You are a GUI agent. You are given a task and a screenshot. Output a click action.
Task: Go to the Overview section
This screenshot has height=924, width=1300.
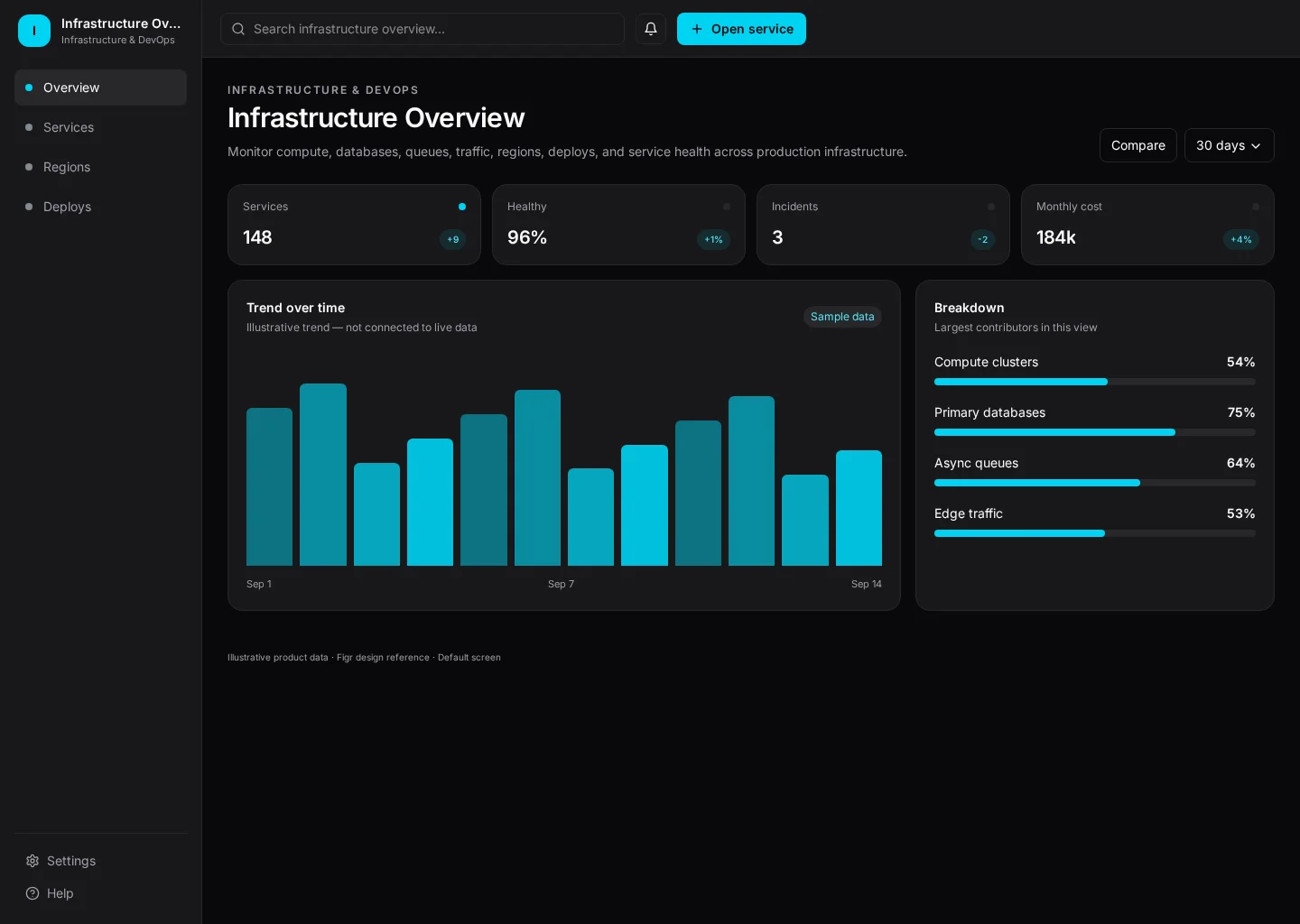pos(100,88)
